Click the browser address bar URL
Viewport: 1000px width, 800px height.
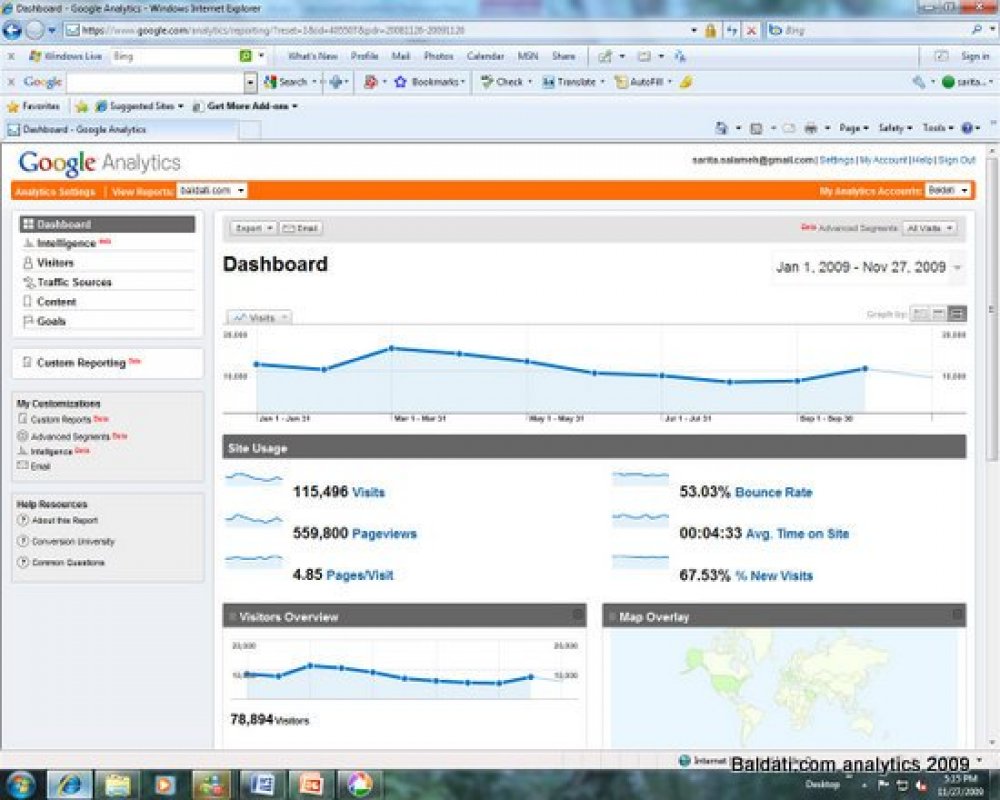374,30
